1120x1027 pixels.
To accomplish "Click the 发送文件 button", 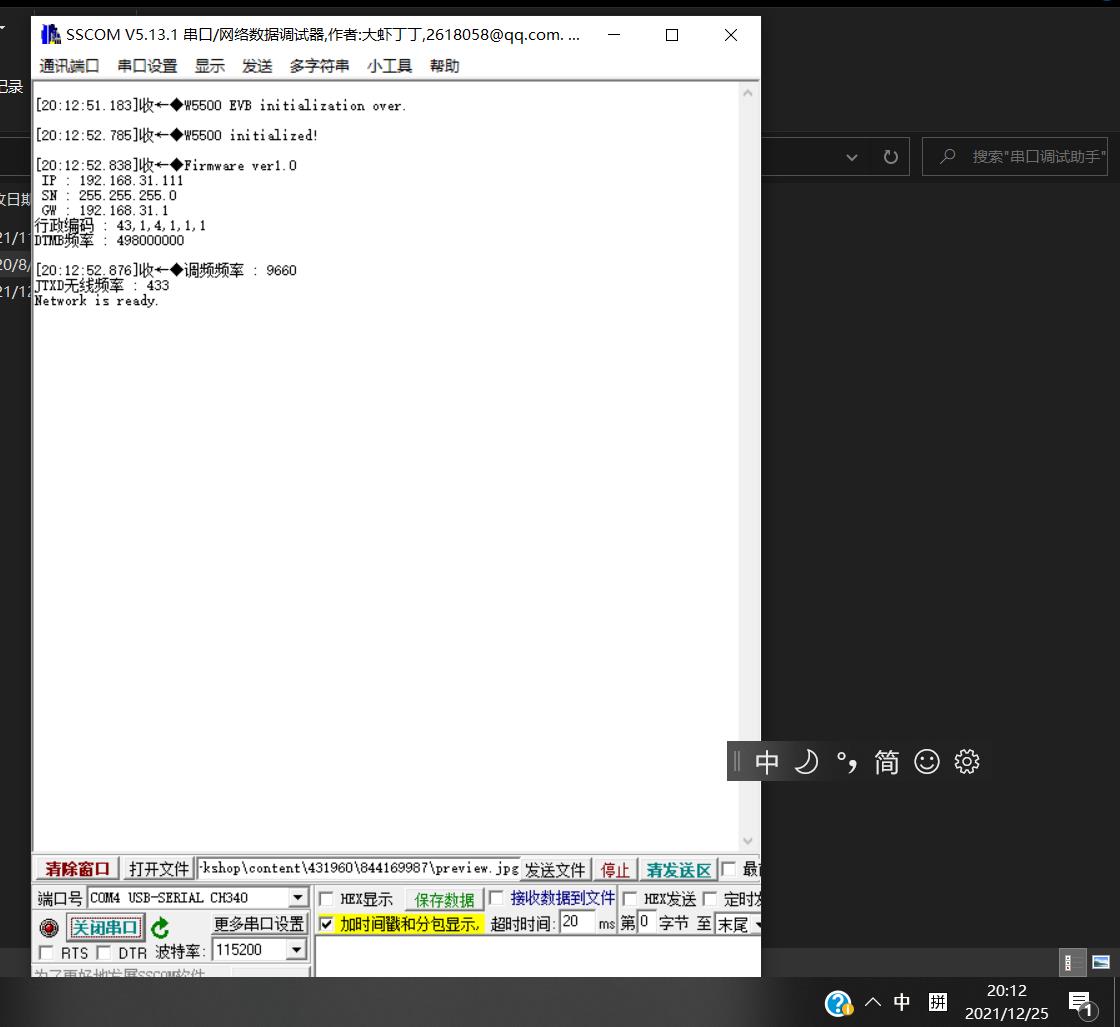I will pyautogui.click(x=555, y=869).
